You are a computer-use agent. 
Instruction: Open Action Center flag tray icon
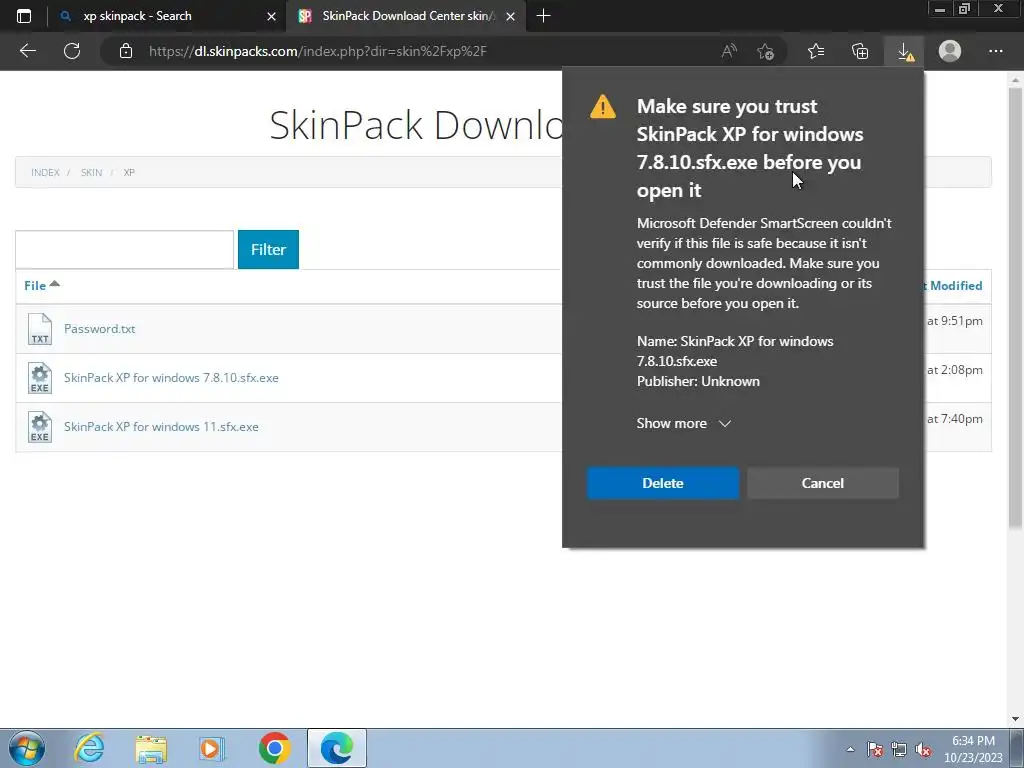pos(874,749)
